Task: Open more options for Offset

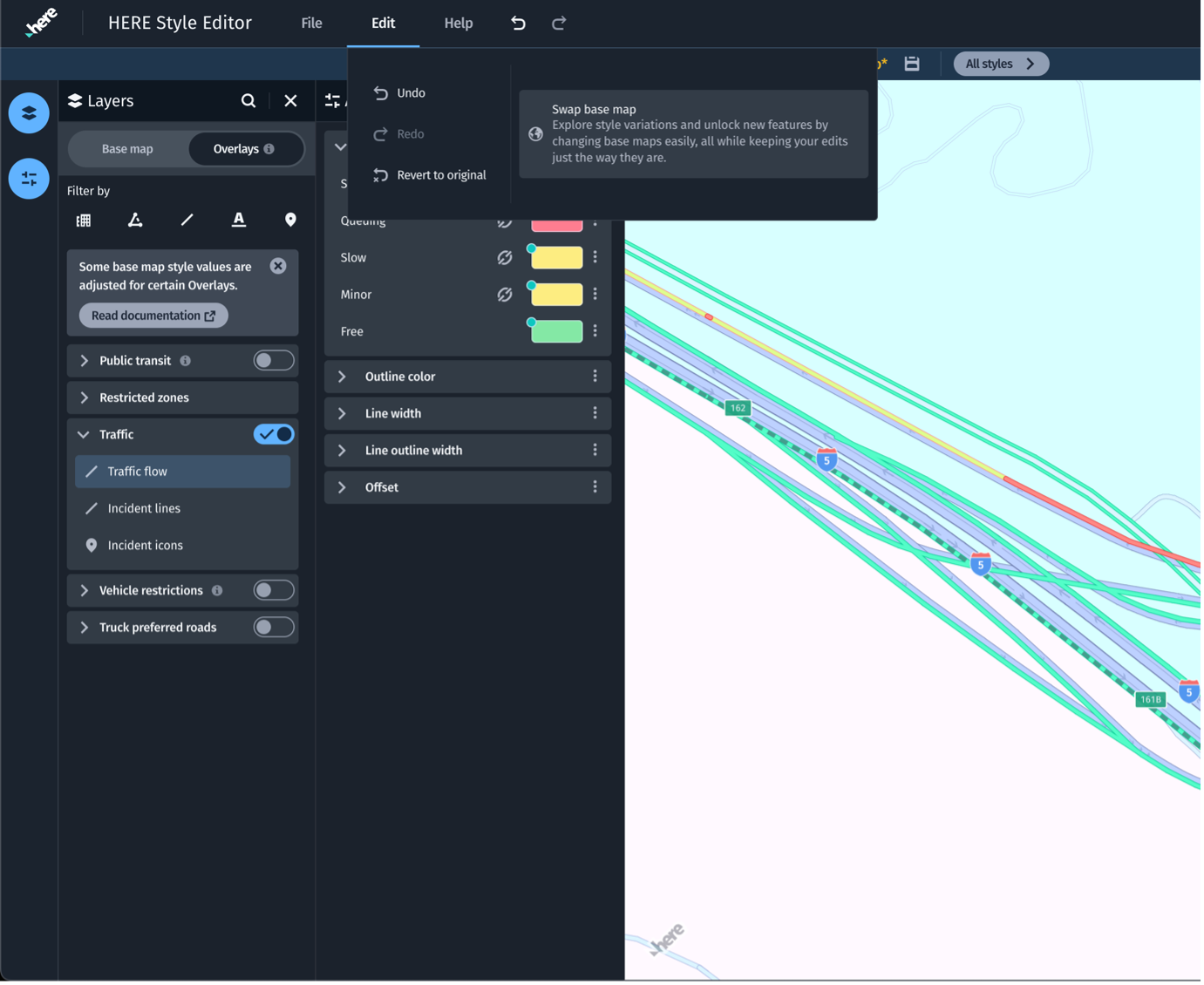Action: pyautogui.click(x=595, y=487)
